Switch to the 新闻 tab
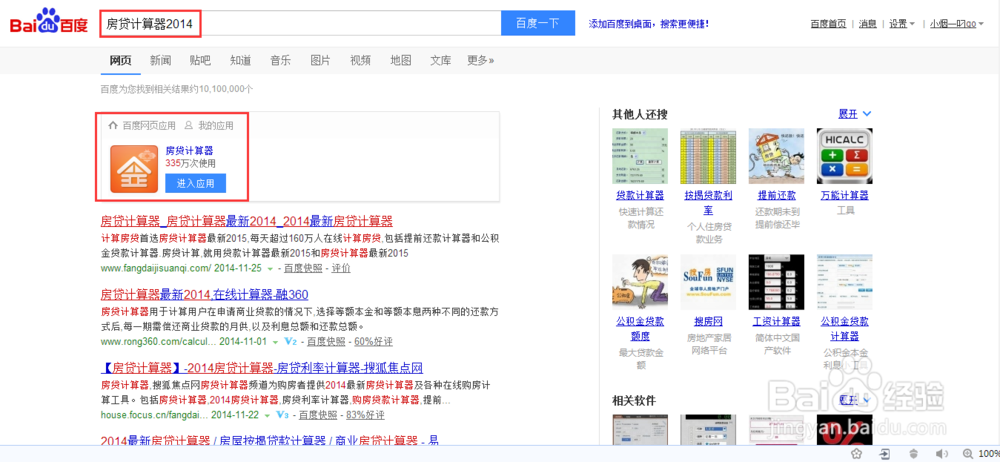This screenshot has width=1000, height=462. (x=161, y=61)
